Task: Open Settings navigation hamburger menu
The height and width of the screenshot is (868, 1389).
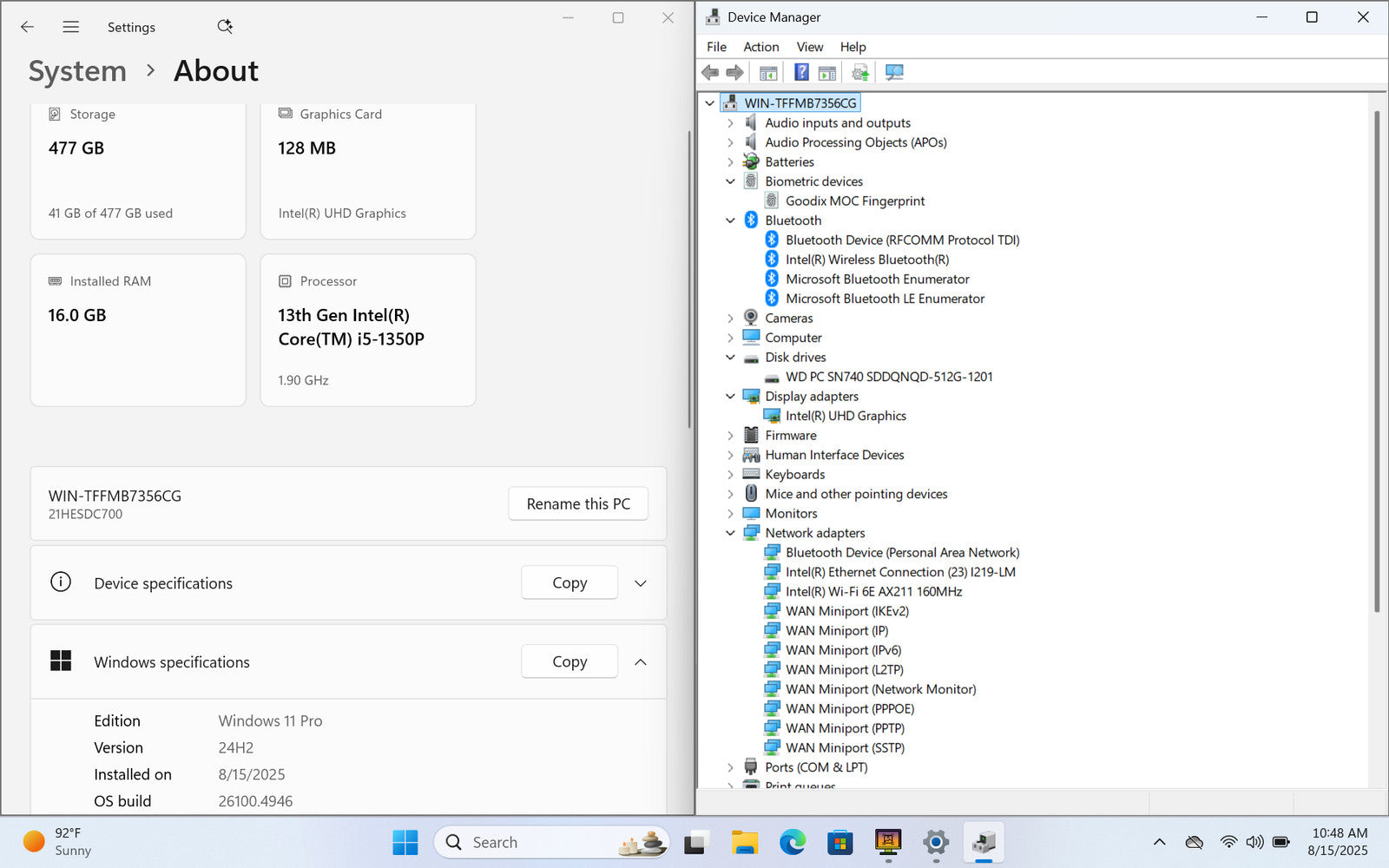Action: (71, 27)
